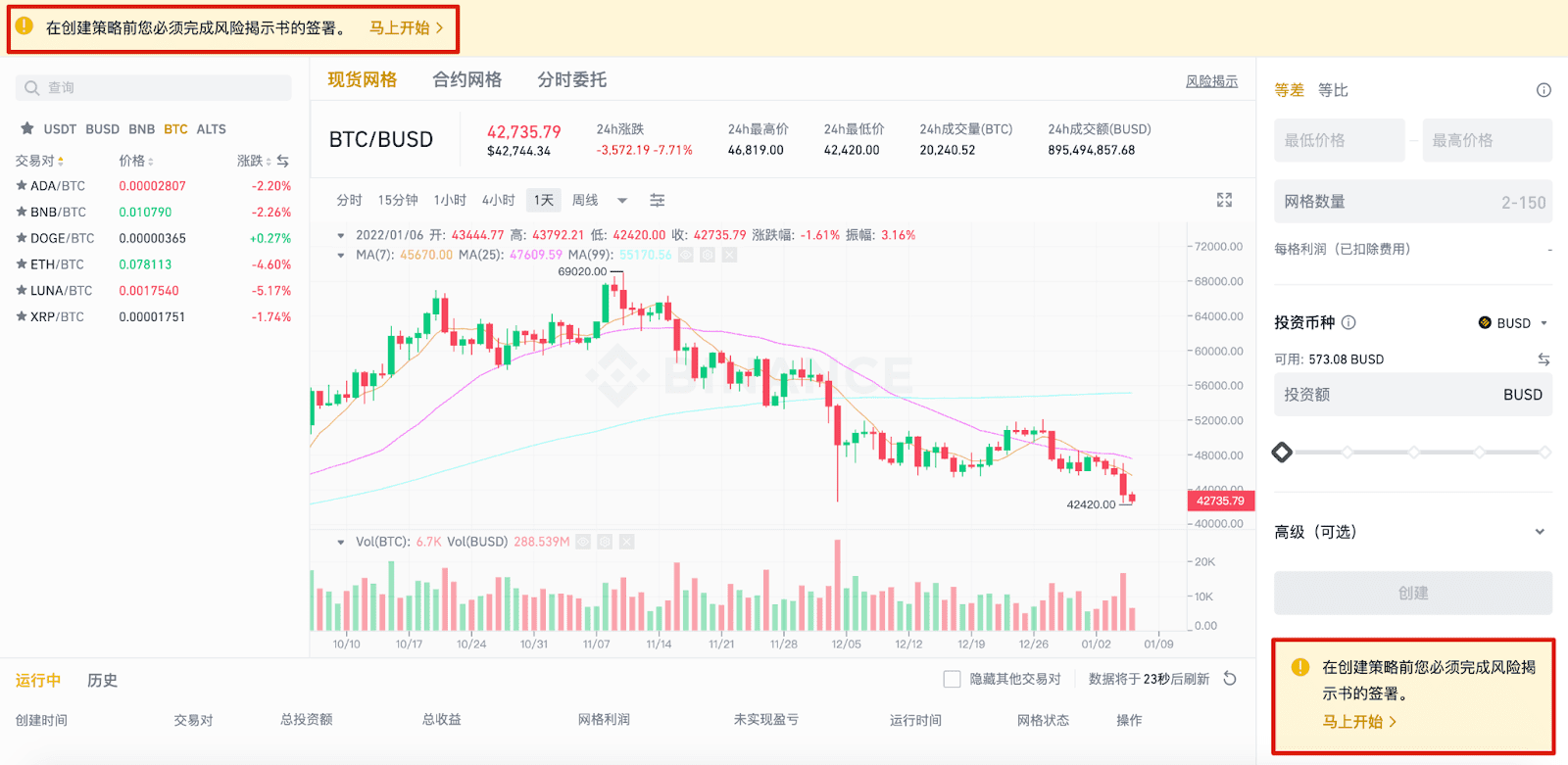Viewport: 1568px width, 765px height.
Task: Remove the Vol indicator with X icon
Action: point(627,542)
